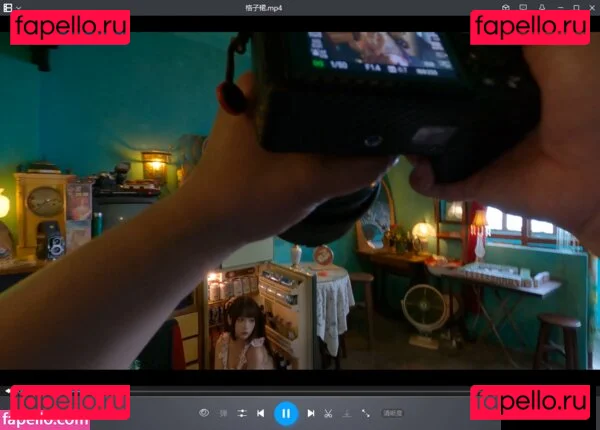This screenshot has height=430, width=600.
Task: Open the 清晰度 quality selector
Action: tap(393, 412)
